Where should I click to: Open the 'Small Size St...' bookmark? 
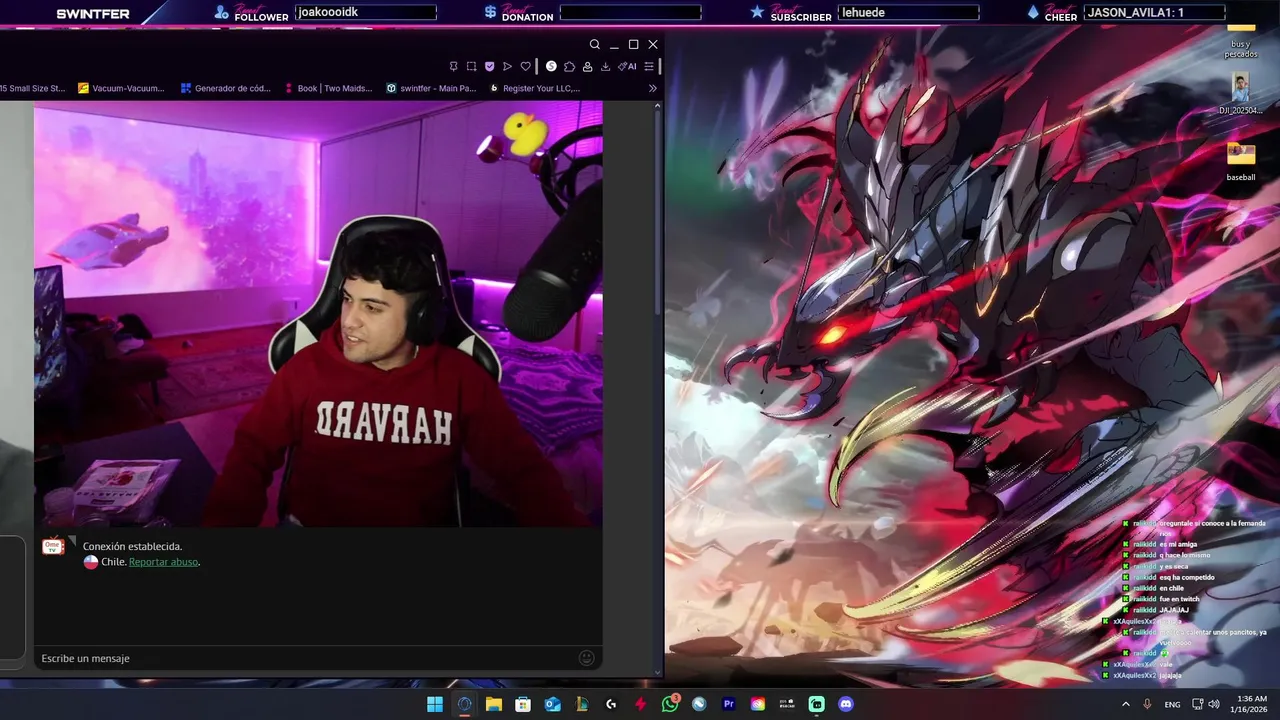coord(33,88)
